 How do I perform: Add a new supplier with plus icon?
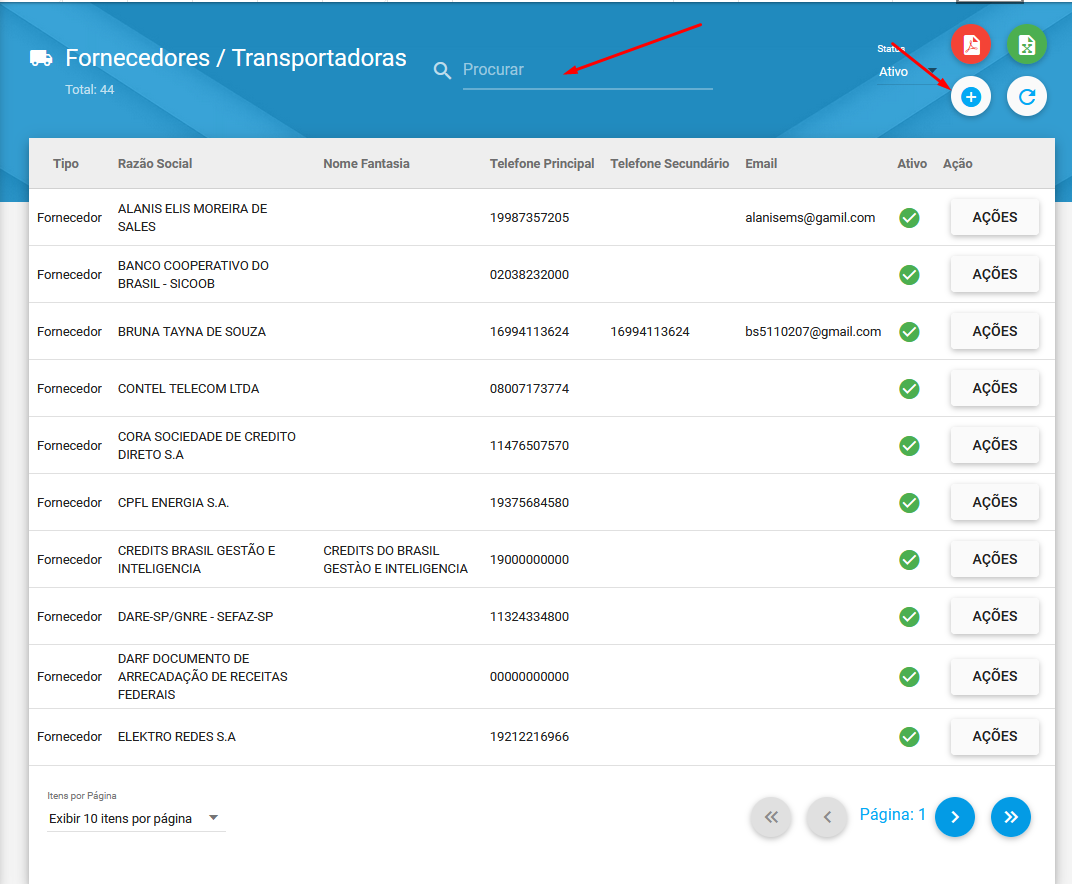coord(971,97)
